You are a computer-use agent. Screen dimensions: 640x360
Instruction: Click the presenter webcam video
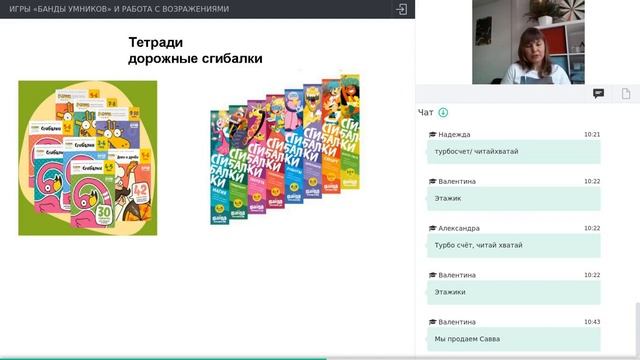pos(528,42)
